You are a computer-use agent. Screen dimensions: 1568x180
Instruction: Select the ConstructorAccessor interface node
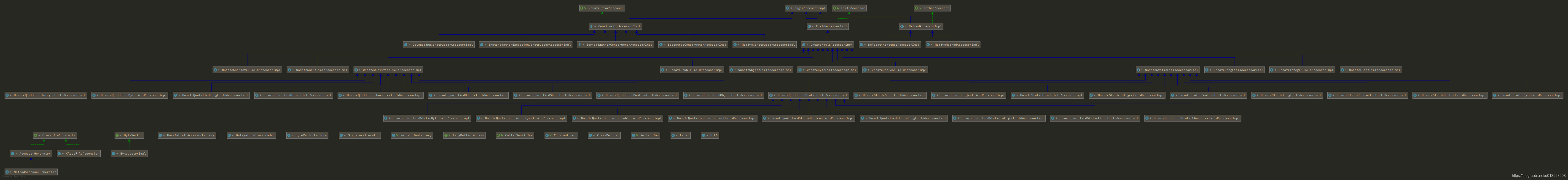tap(601, 8)
